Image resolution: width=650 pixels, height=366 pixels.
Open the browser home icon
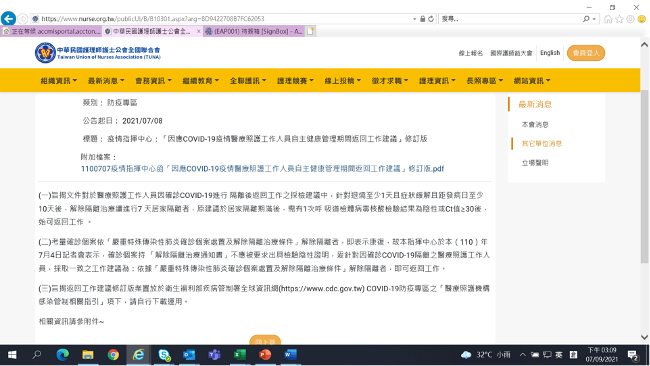point(608,19)
